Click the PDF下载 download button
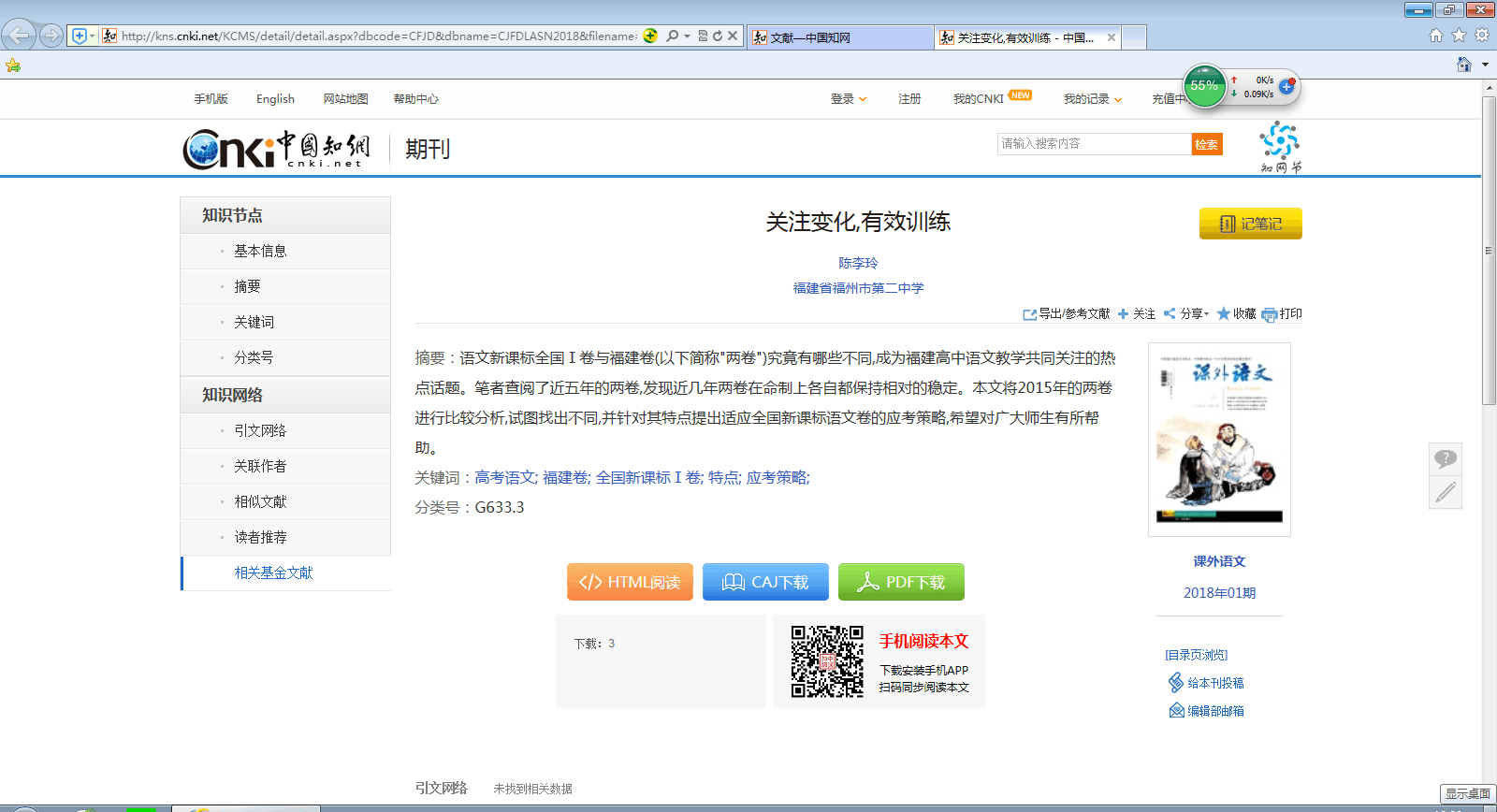1497x812 pixels. (901, 582)
